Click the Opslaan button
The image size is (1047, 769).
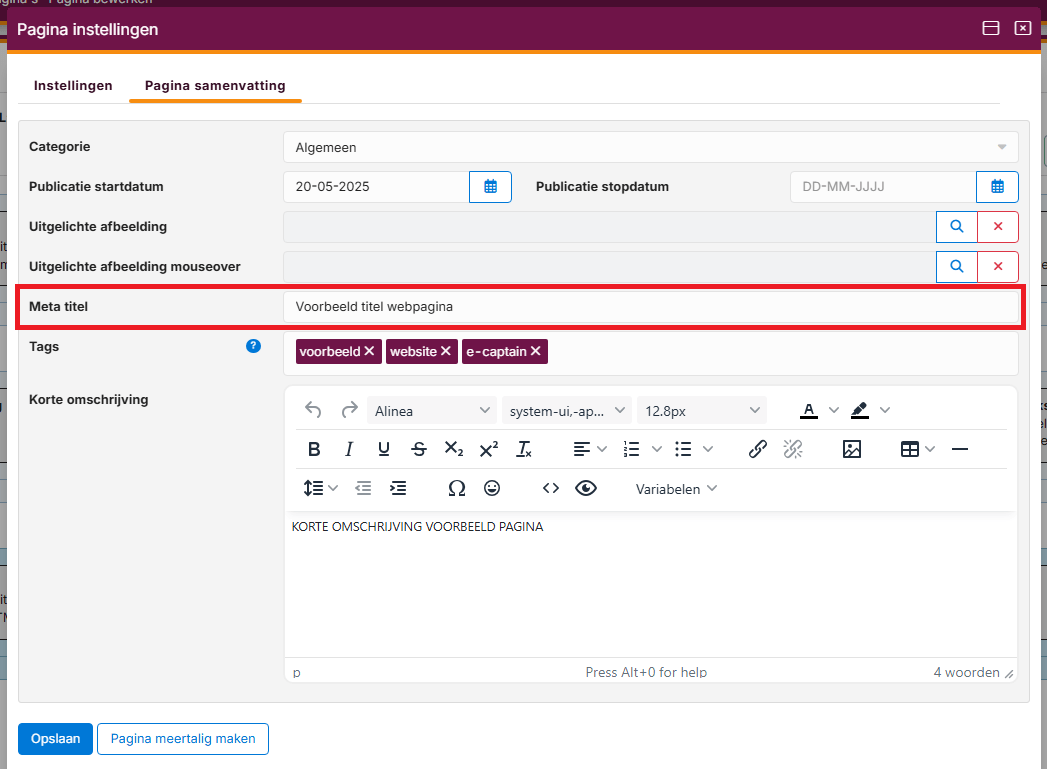[x=55, y=739]
